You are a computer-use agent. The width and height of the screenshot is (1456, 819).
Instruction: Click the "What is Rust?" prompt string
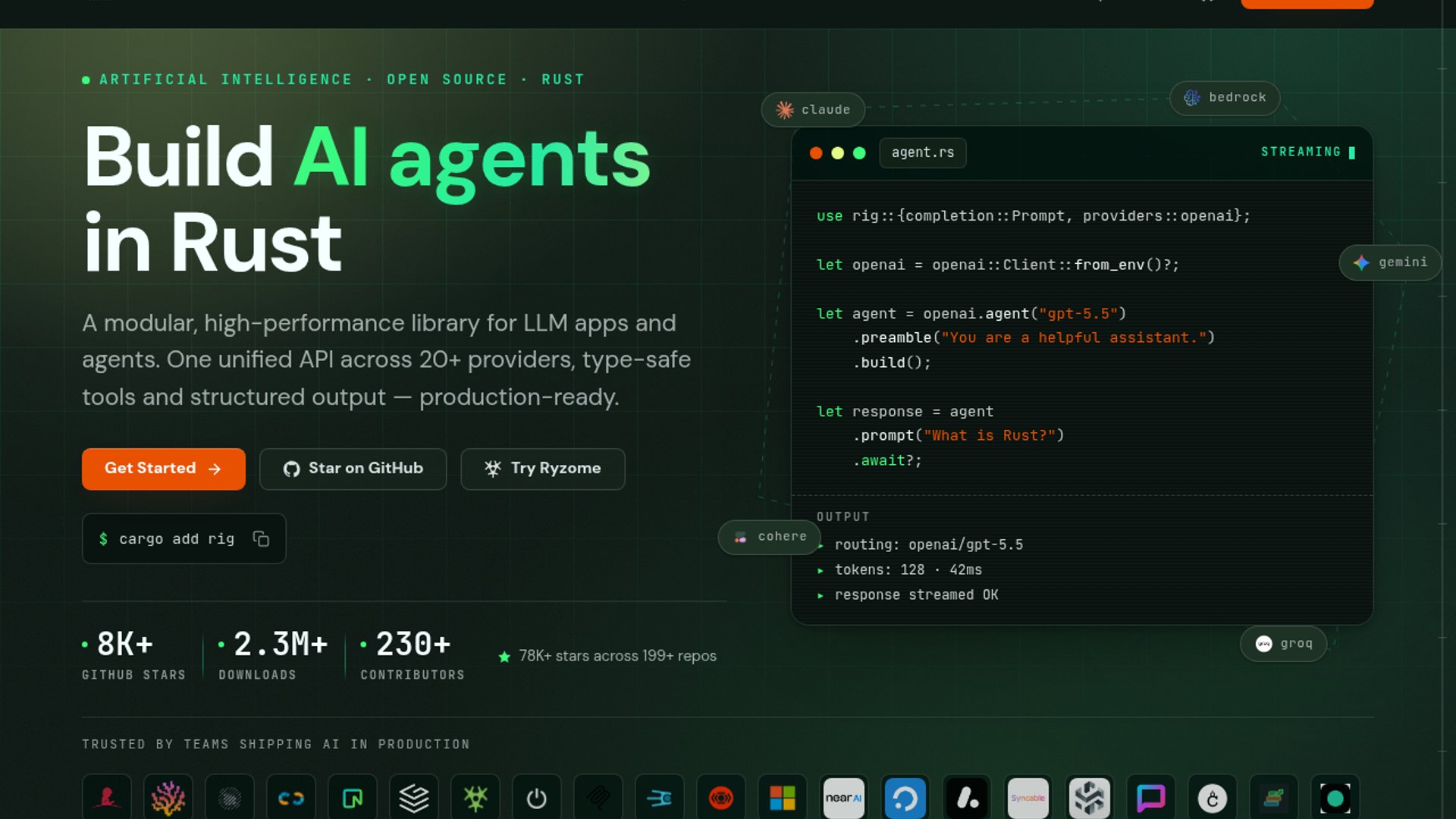tap(990, 436)
